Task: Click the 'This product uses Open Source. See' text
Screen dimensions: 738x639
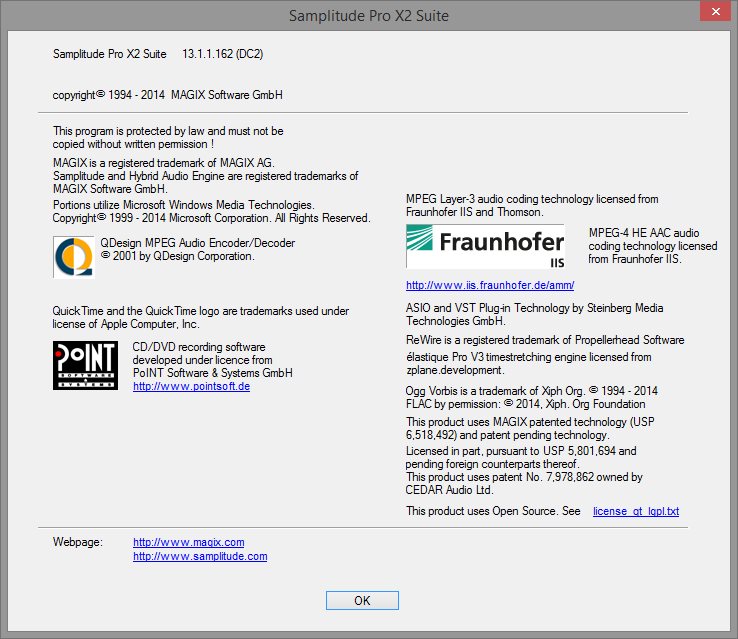Action: point(493,511)
